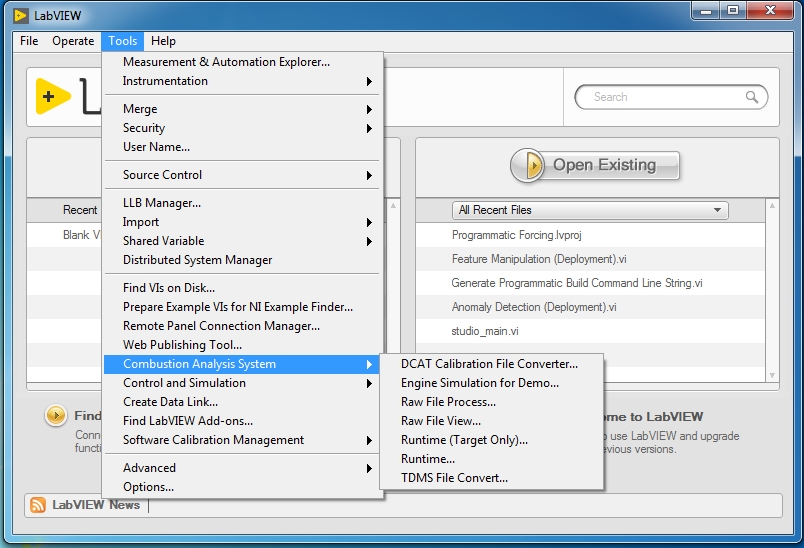804x548 pixels.
Task: Open studio_main.vi recent file
Action: pos(590,331)
